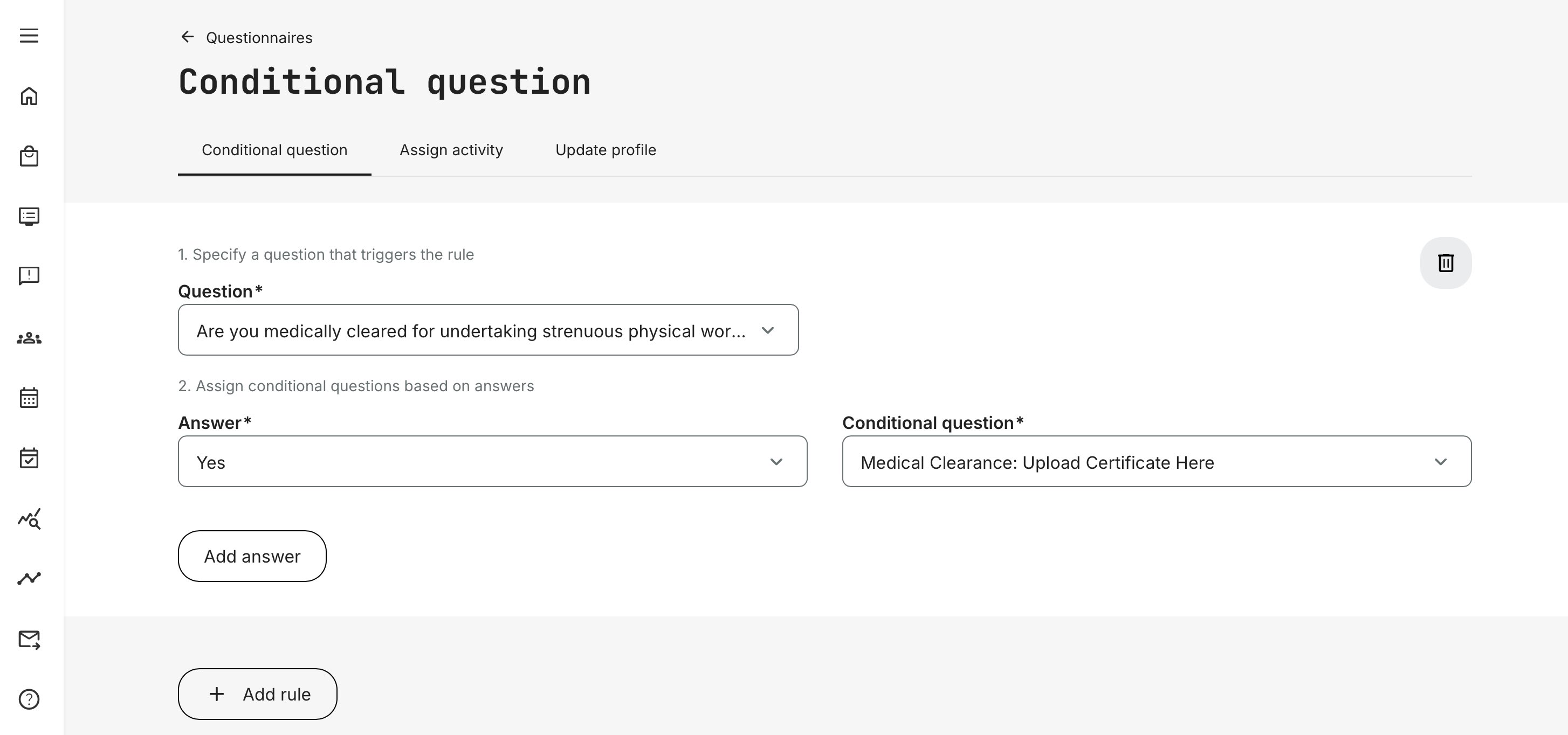Open the scheduled tasks sidebar icon
1568x735 pixels.
tap(29, 458)
